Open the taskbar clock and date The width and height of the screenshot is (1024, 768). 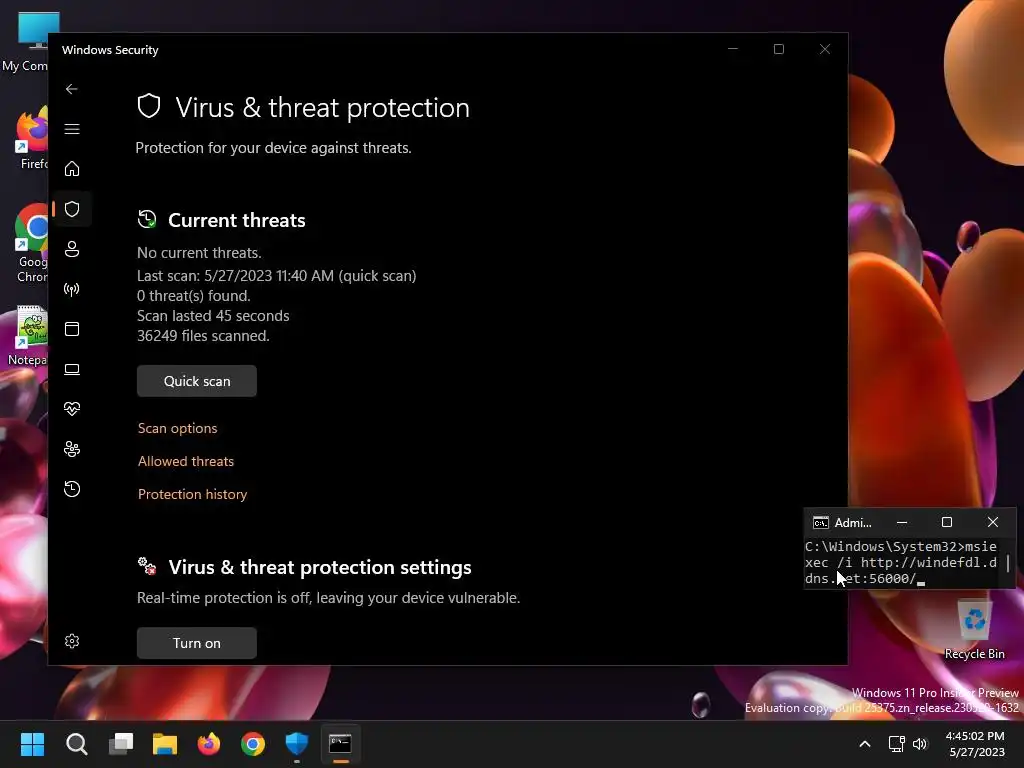coord(976,744)
